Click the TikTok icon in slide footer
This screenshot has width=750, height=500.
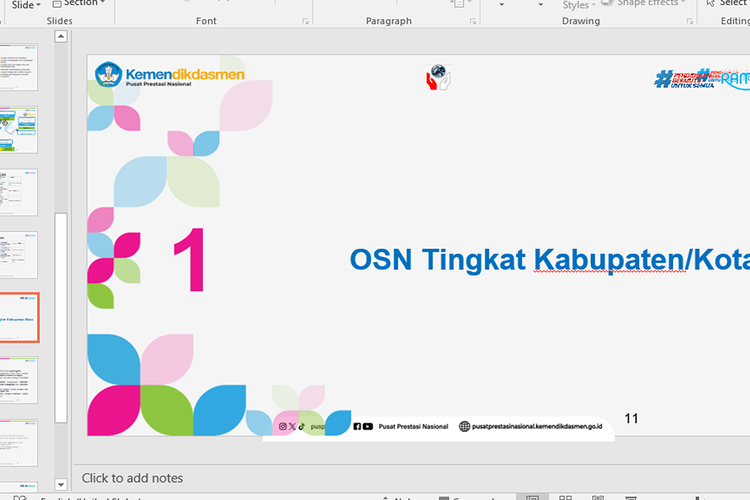point(301,426)
